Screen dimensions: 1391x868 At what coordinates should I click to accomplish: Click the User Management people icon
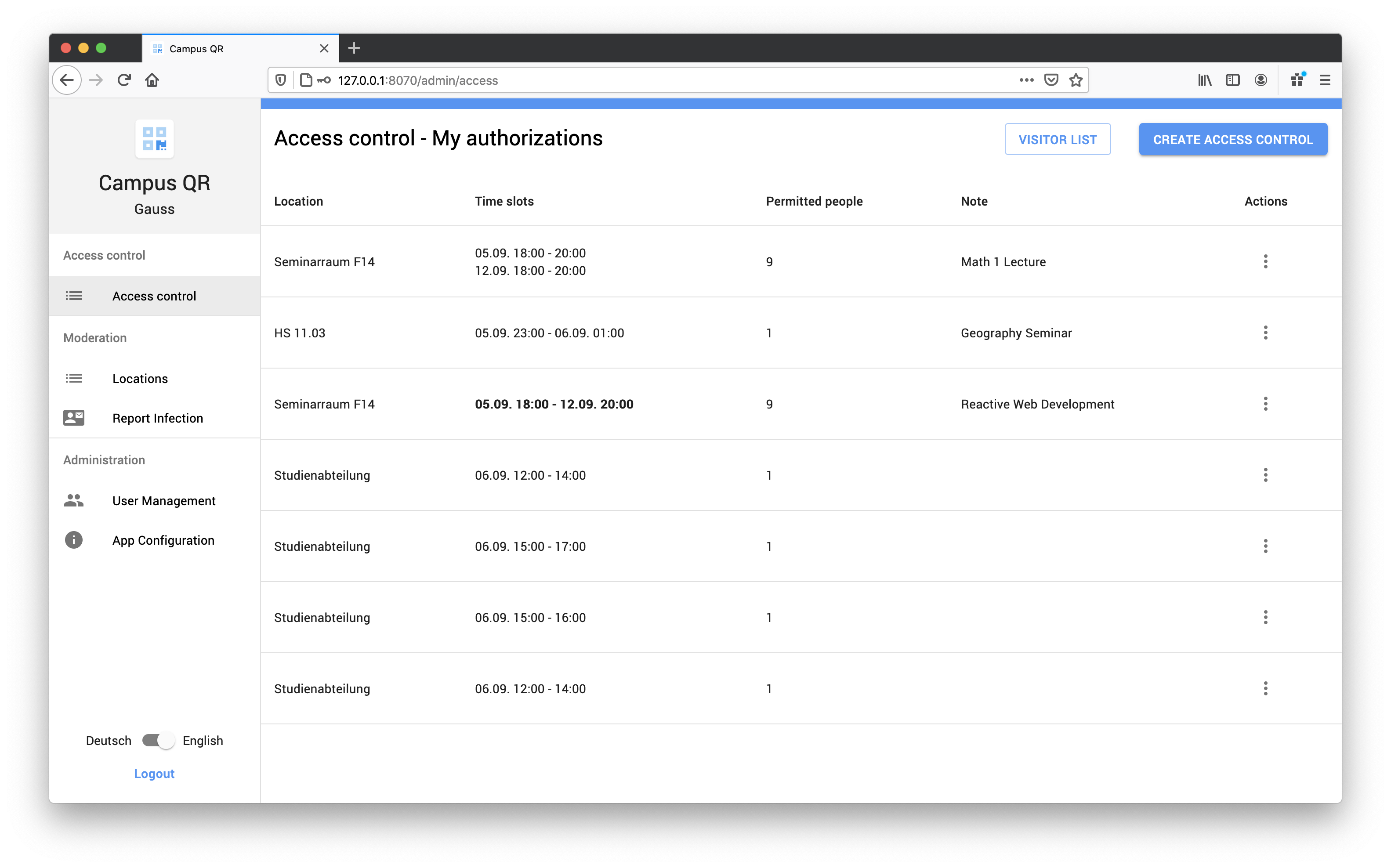click(x=75, y=500)
